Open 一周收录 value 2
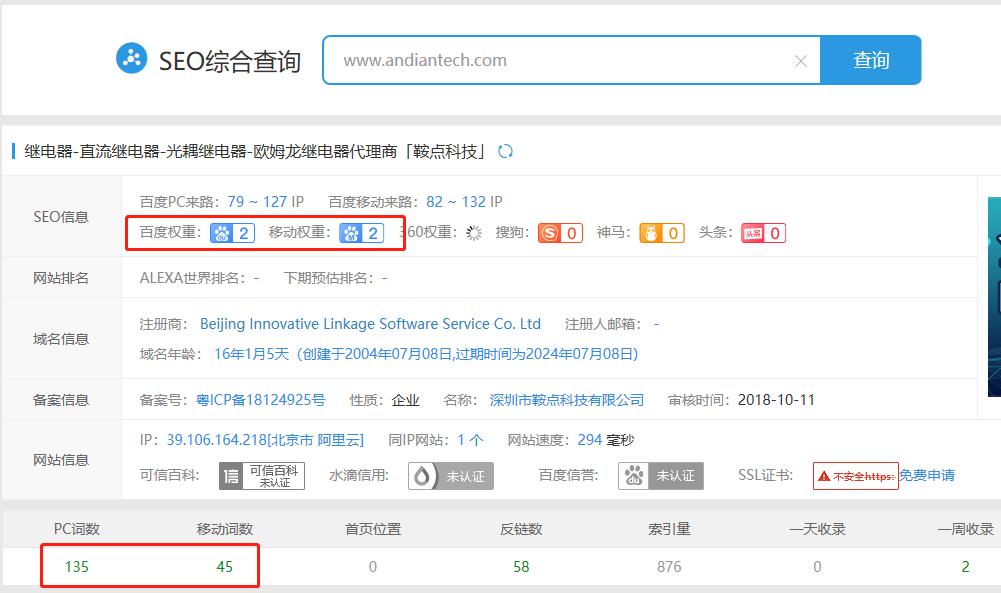1001x593 pixels. 965,567
